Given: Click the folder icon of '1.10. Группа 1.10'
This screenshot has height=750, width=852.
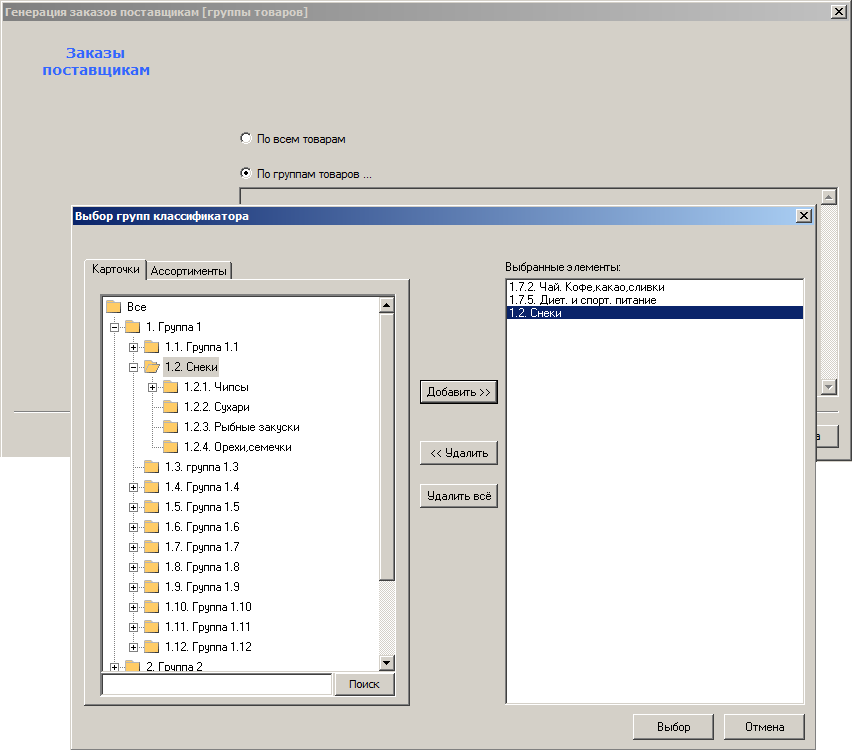Looking at the screenshot, I should pos(152,607).
